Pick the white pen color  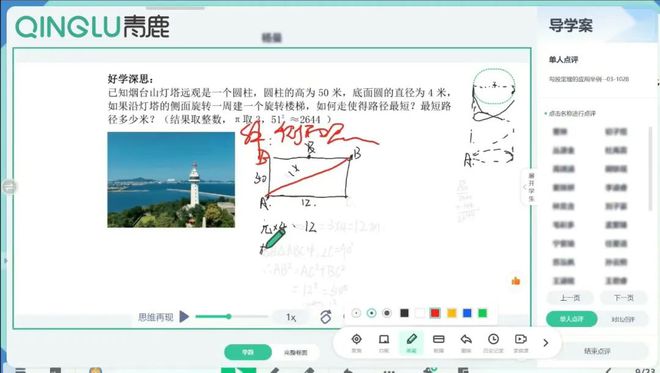coord(420,313)
